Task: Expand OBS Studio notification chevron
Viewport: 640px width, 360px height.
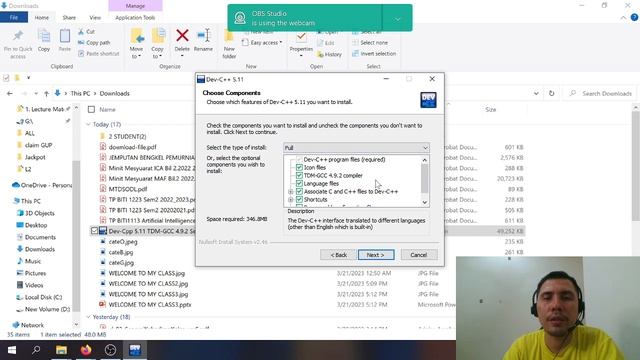Action: click(398, 18)
